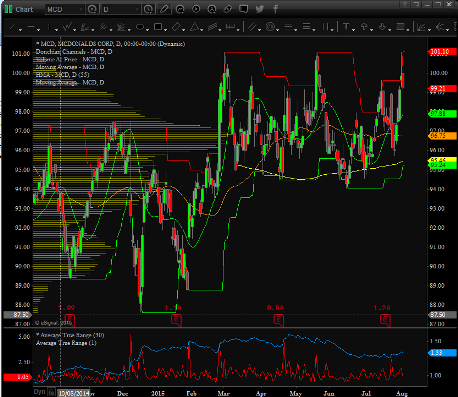This screenshot has width=458, height=397.
Task: Click the MCD, MCDONALDS CORP title label
Action: pos(110,44)
